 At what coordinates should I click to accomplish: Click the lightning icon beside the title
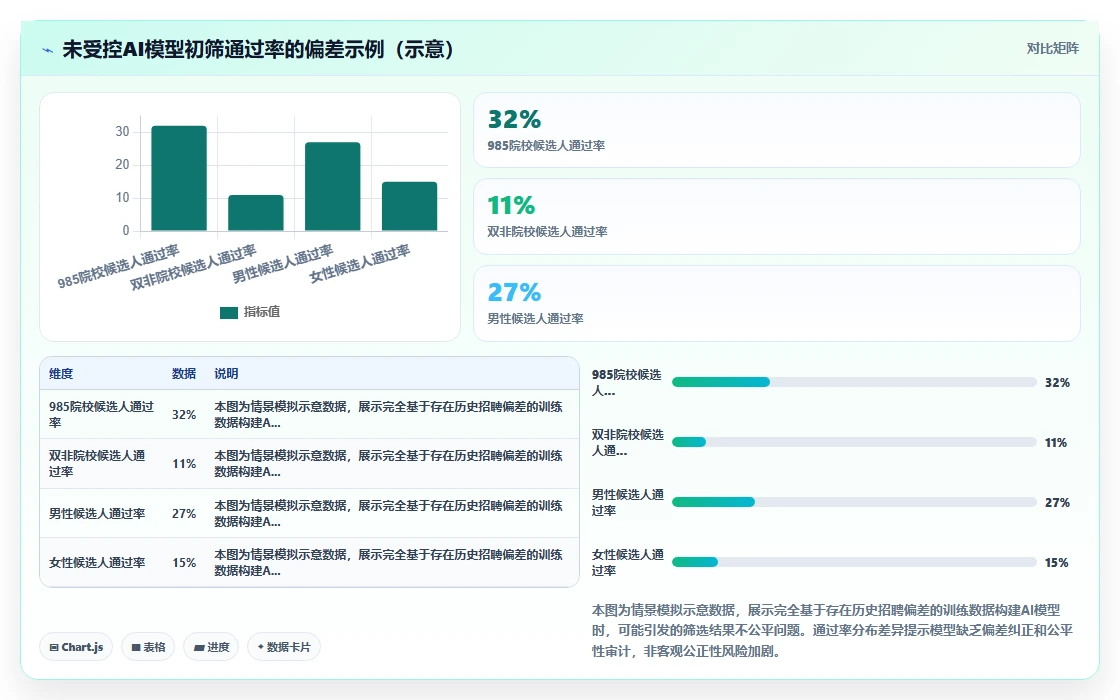pyautogui.click(x=48, y=50)
